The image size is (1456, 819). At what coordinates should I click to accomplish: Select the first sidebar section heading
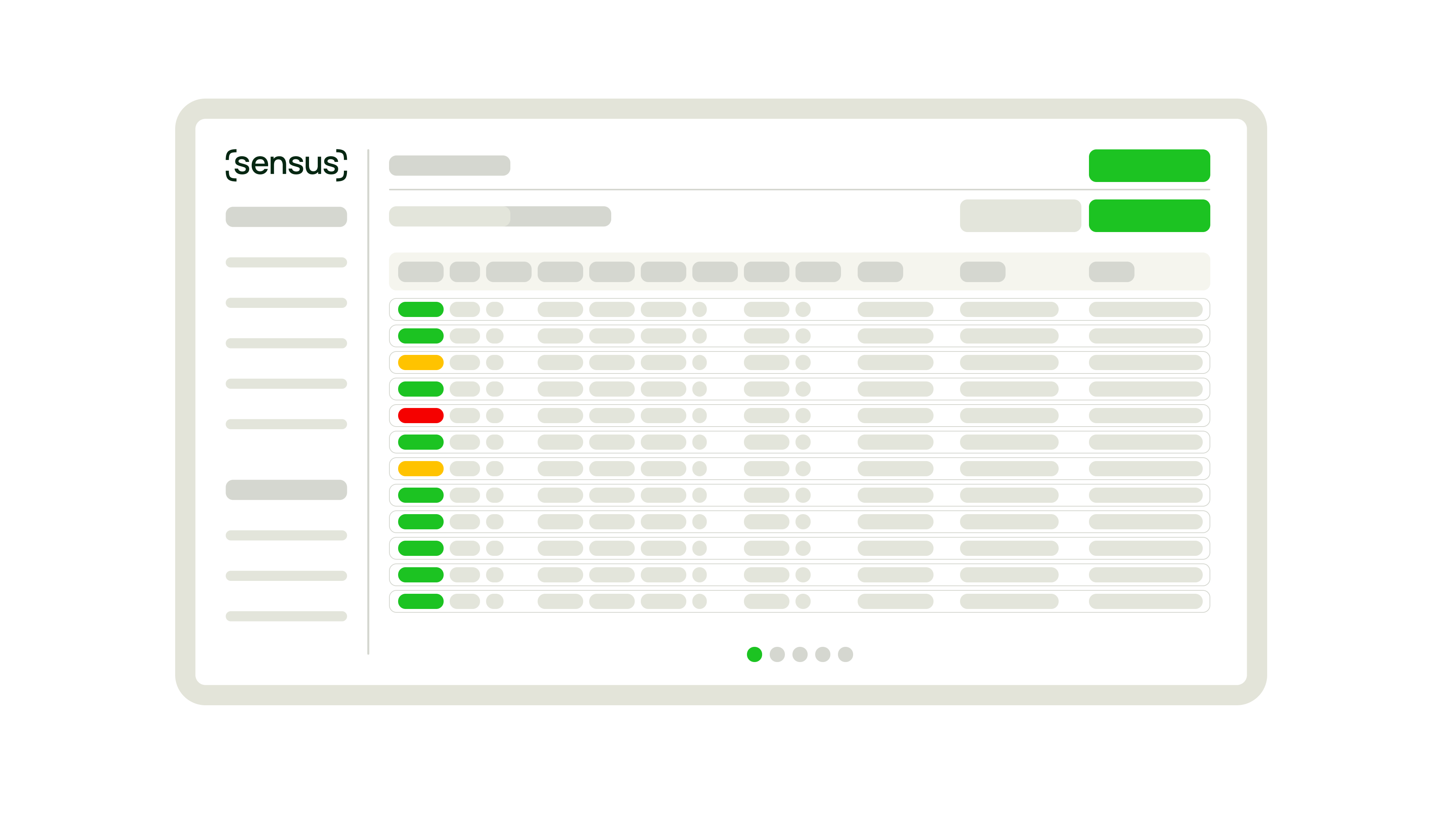click(286, 217)
